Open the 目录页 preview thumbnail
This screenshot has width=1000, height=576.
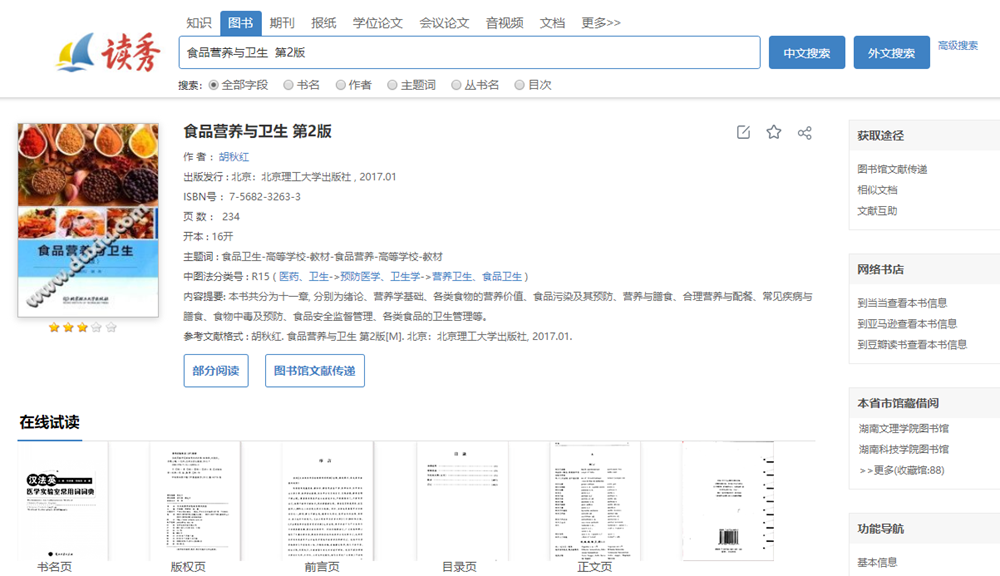(x=462, y=501)
